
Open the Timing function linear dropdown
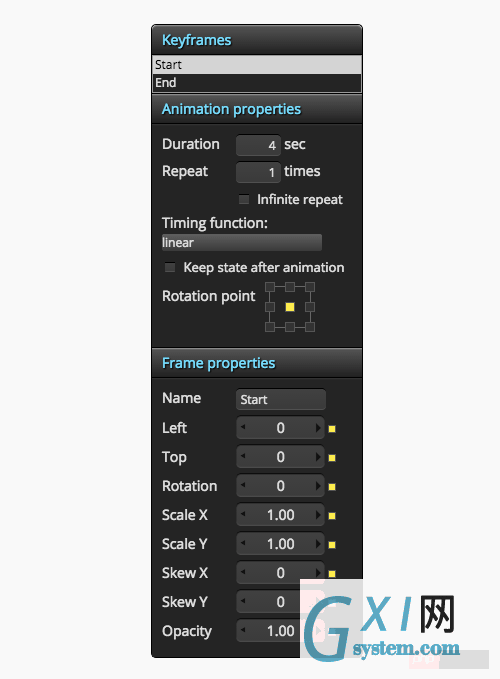click(242, 242)
